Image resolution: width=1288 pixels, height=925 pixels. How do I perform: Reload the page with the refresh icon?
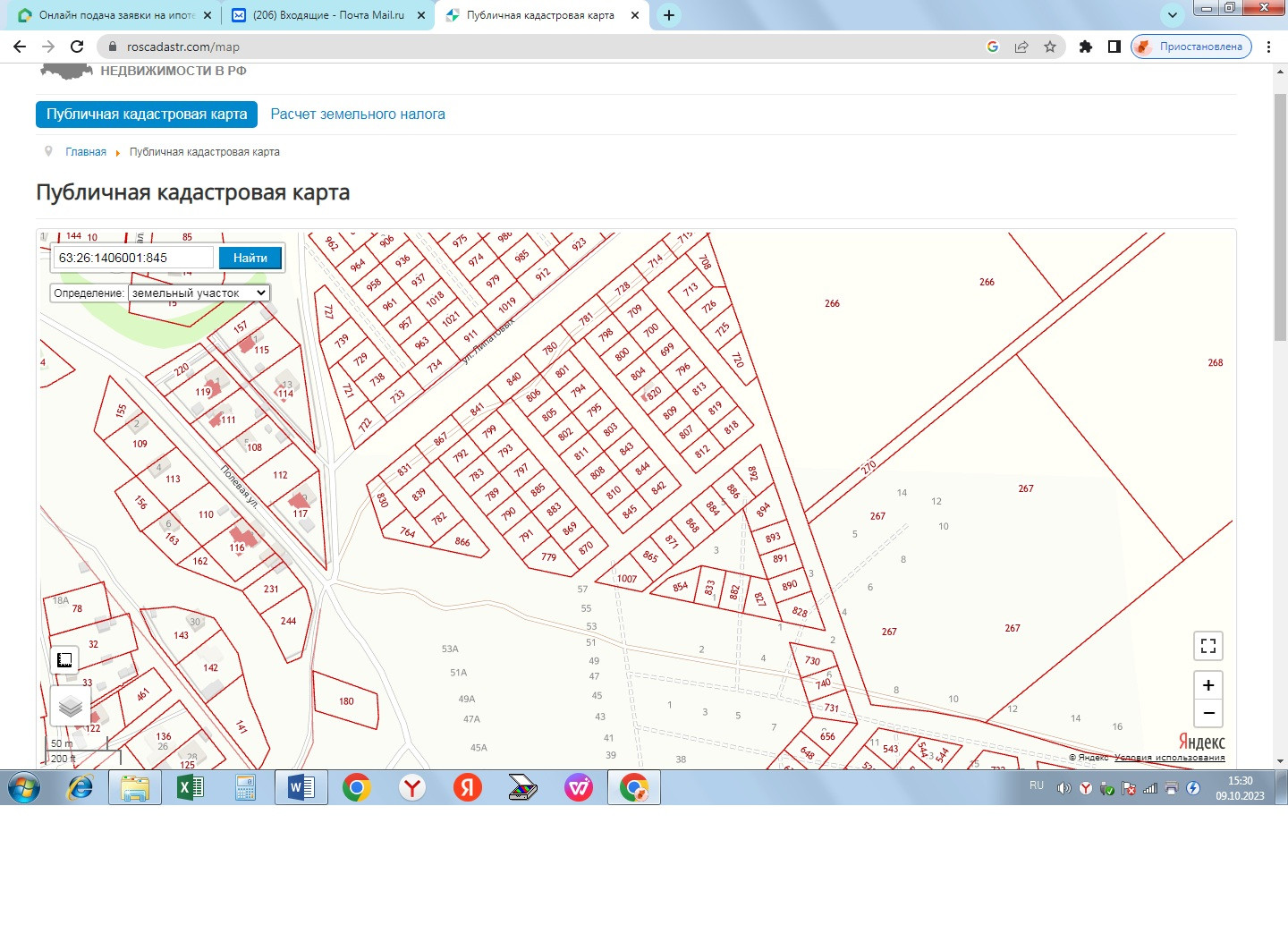(x=77, y=47)
